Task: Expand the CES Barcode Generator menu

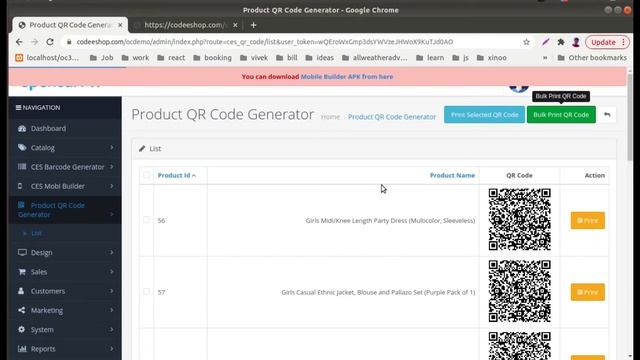Action: pos(65,167)
